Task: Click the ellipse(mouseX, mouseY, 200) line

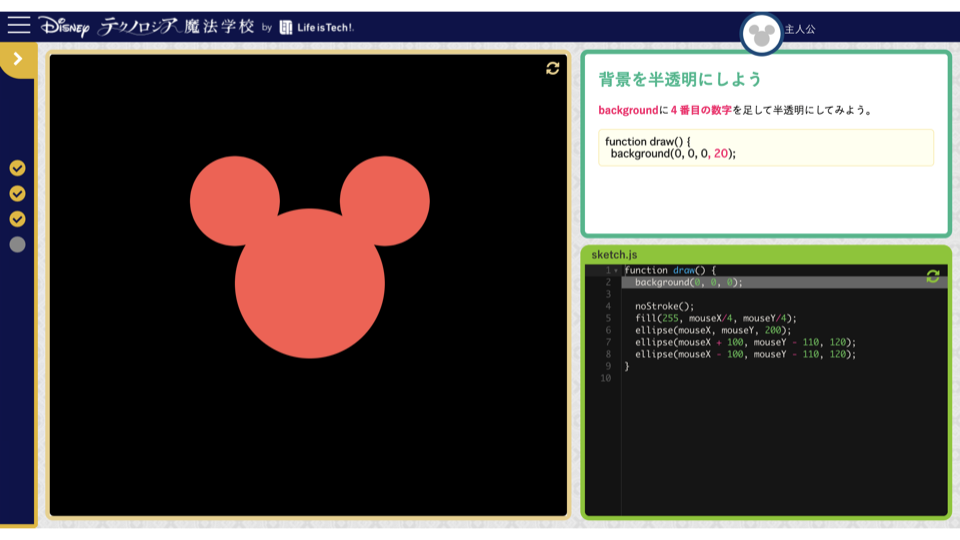Action: [713, 330]
